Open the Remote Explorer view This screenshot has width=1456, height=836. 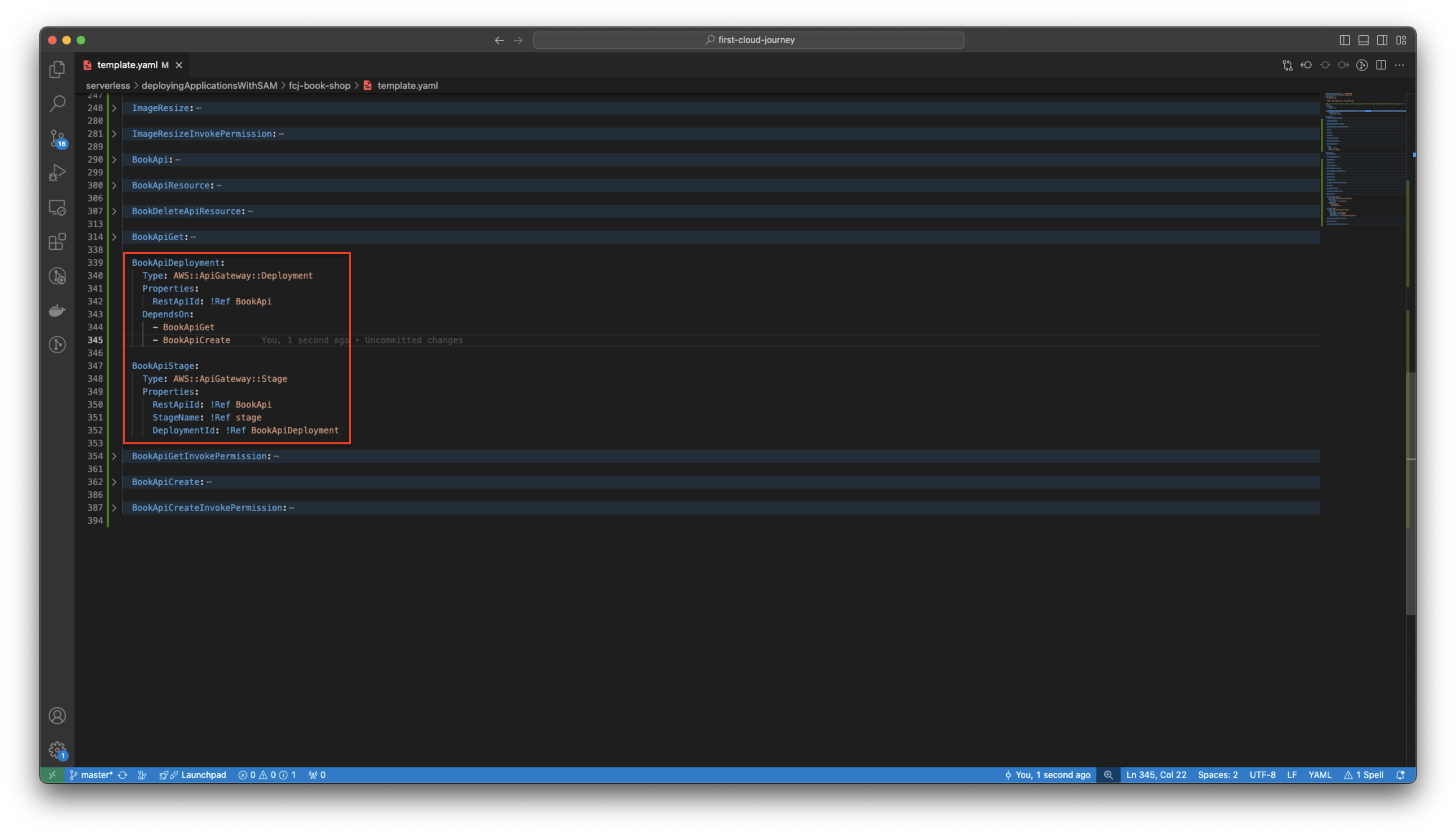pos(57,207)
